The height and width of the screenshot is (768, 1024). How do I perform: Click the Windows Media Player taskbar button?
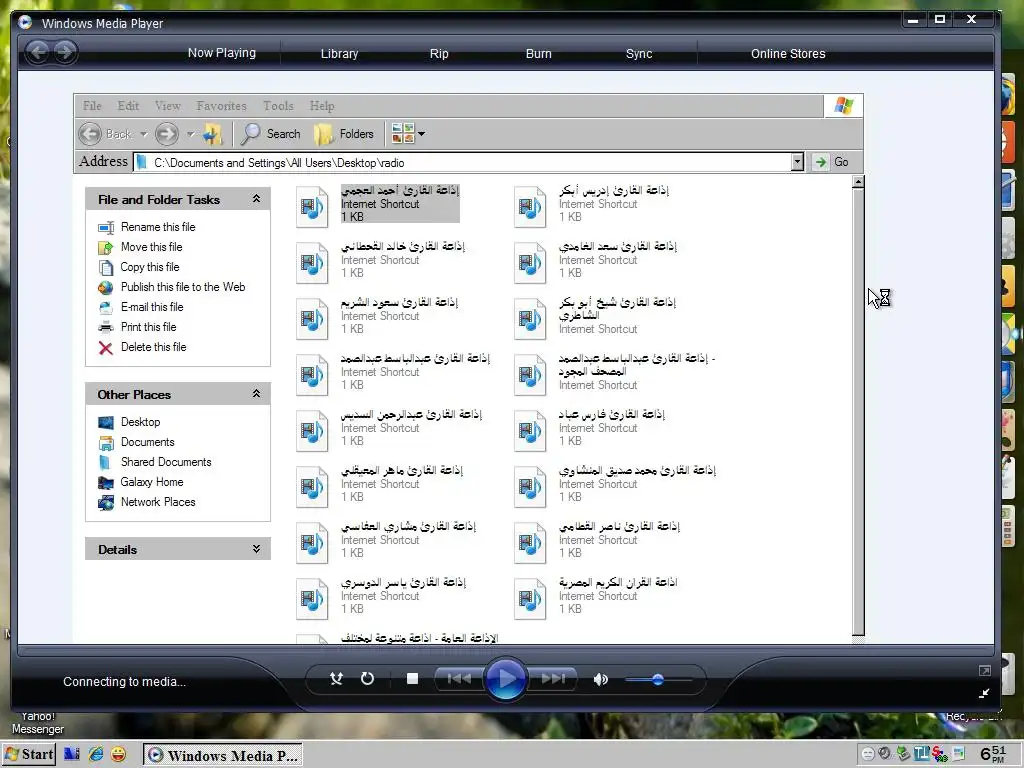coord(223,755)
